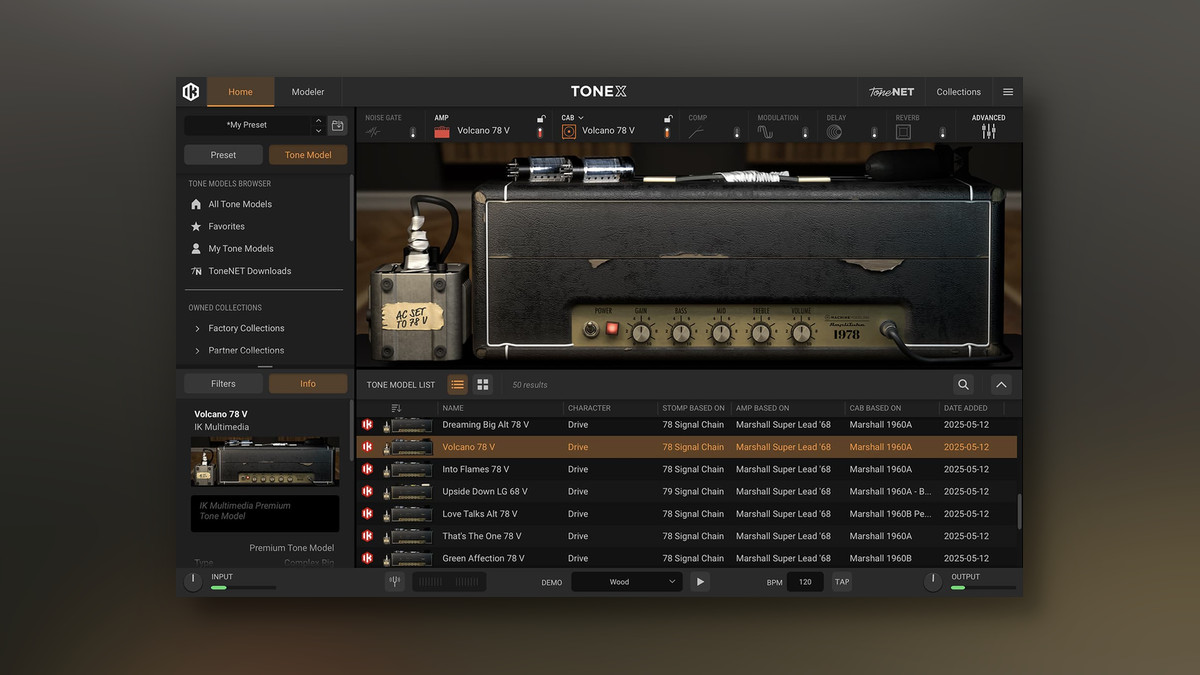Switch to the Modeler tab
Viewport: 1200px width, 675px height.
308,92
